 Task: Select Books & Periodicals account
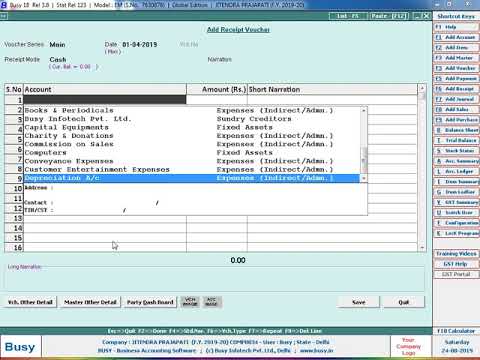pos(192,110)
